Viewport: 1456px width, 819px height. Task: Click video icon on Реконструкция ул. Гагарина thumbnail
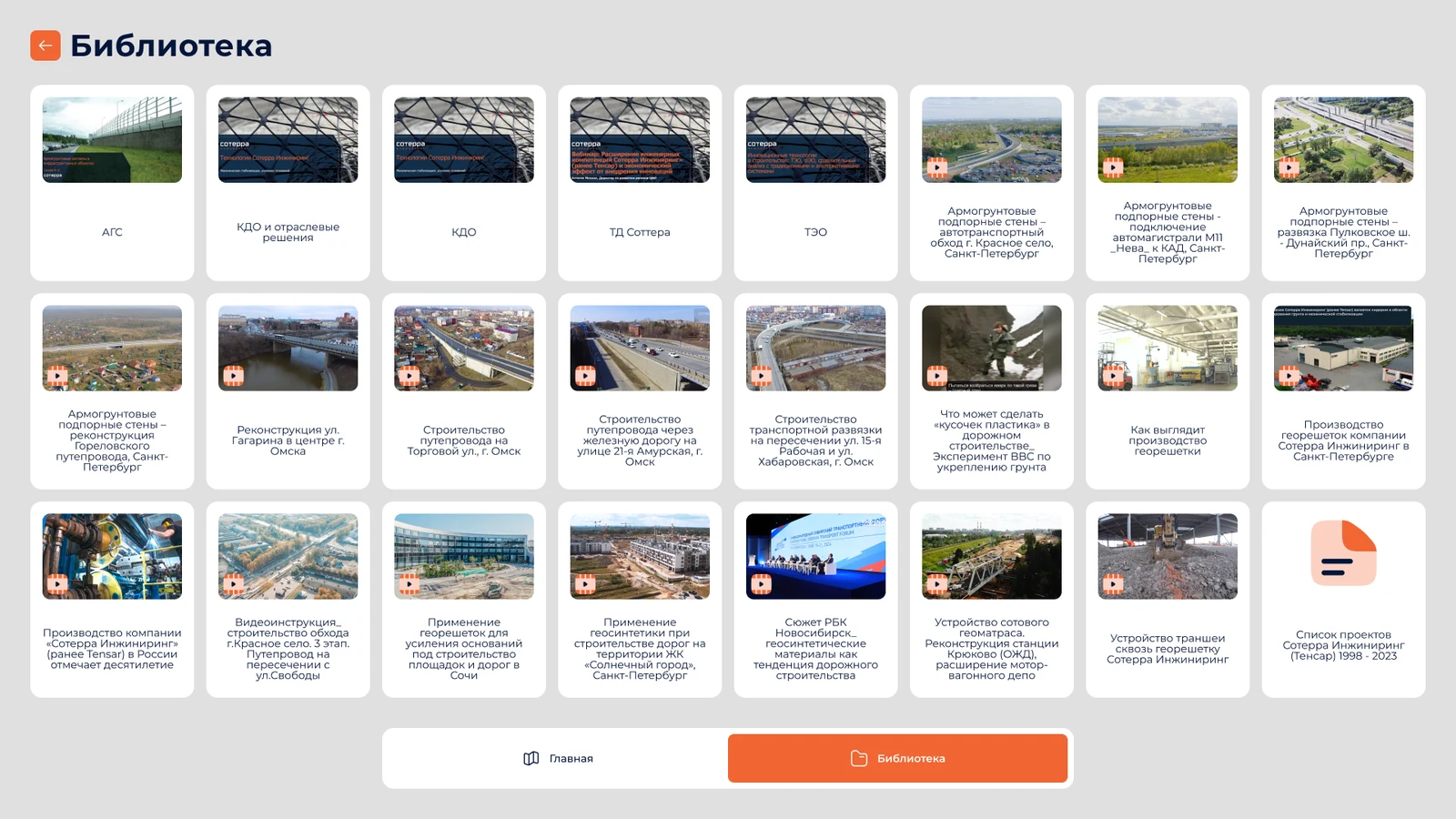coord(233,376)
